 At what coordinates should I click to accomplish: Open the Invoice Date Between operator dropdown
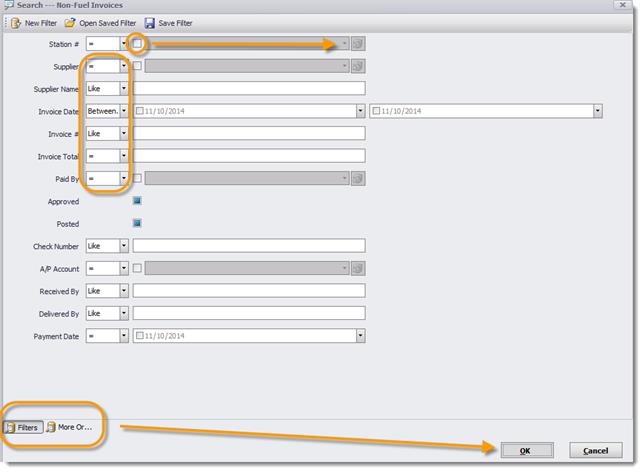(x=124, y=111)
